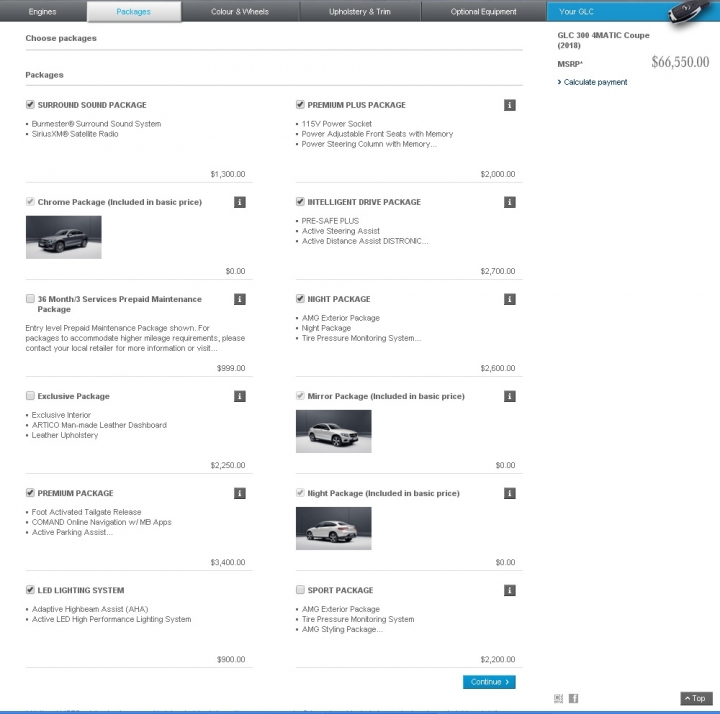
Task: Toggle NIGHT PACKAGE $2,600 checkbox
Action: click(x=300, y=298)
